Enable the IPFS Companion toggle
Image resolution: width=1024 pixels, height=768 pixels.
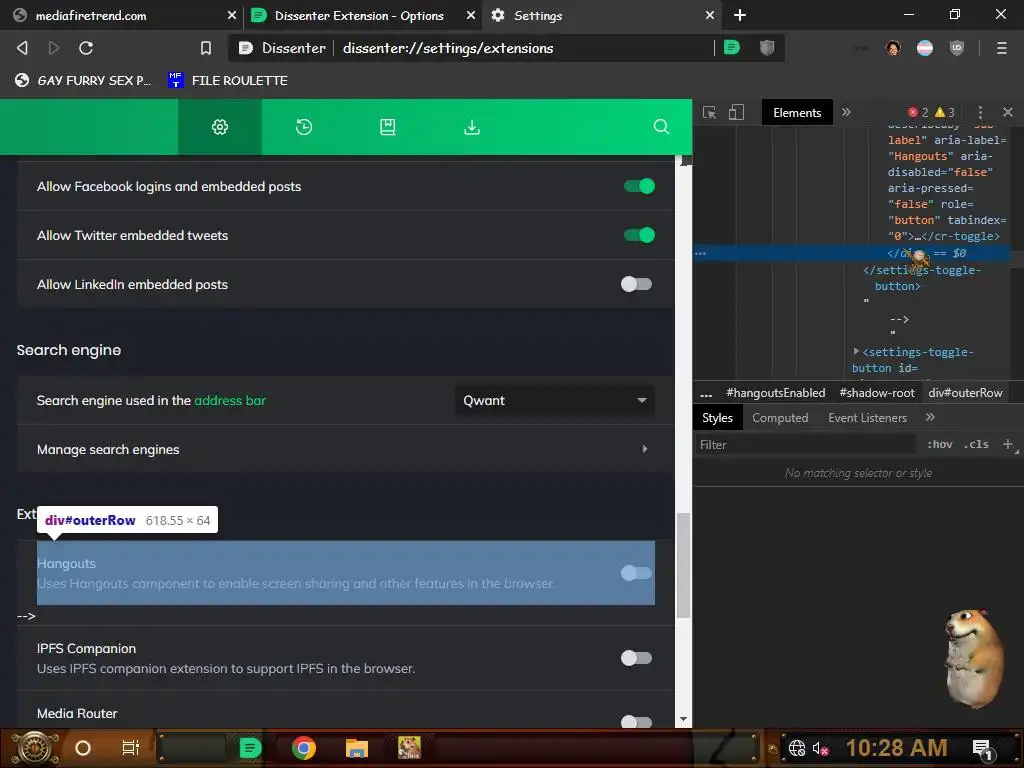pyautogui.click(x=637, y=658)
